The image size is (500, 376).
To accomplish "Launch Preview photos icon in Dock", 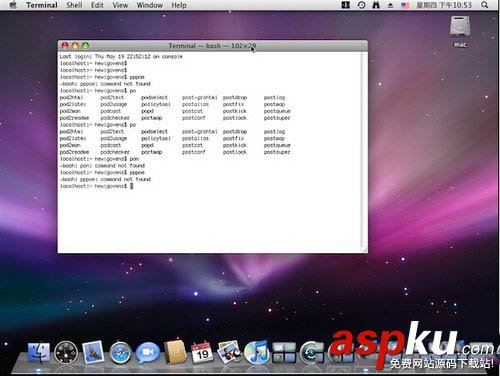I will [229, 352].
